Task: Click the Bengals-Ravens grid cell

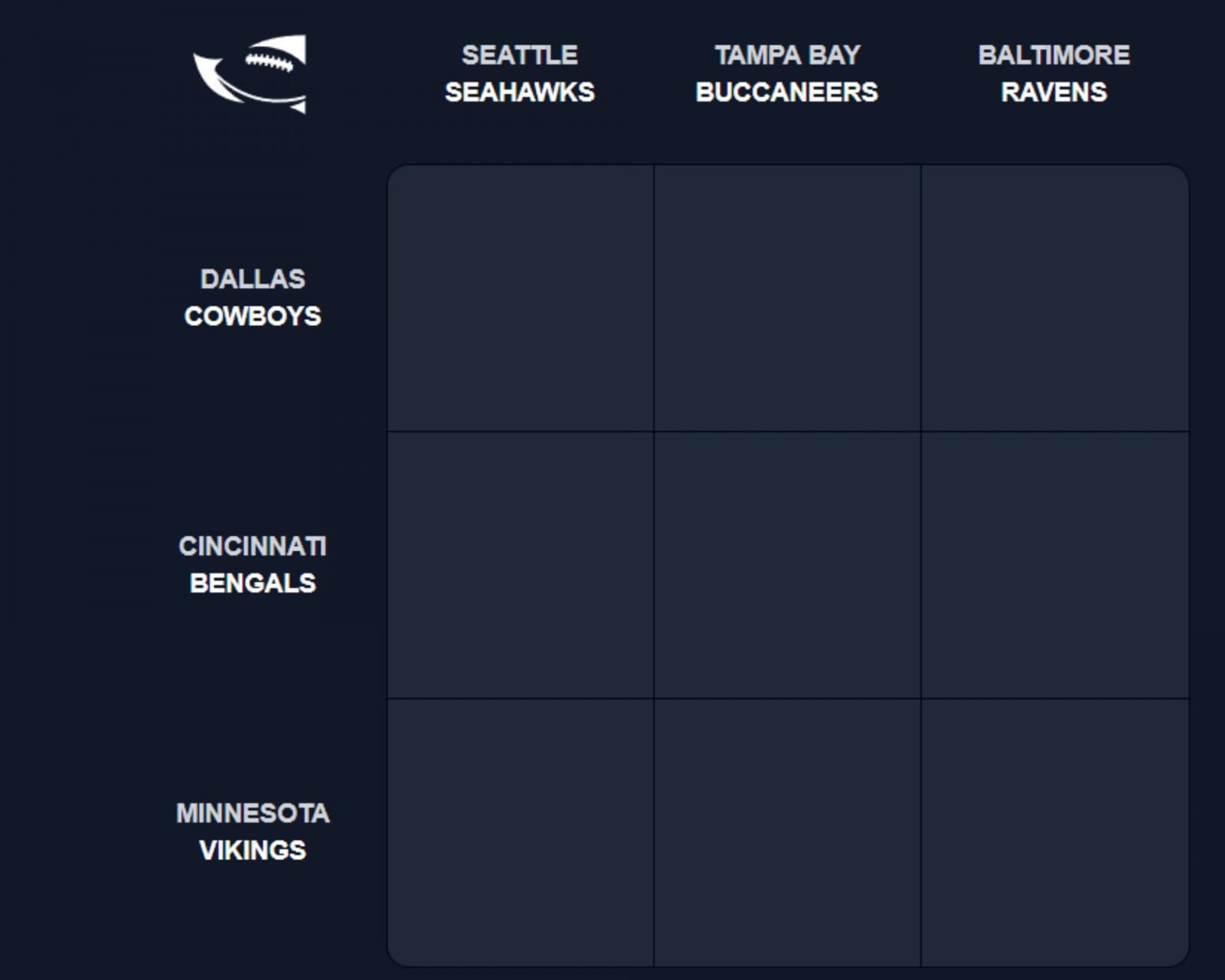Action: click(1054, 565)
